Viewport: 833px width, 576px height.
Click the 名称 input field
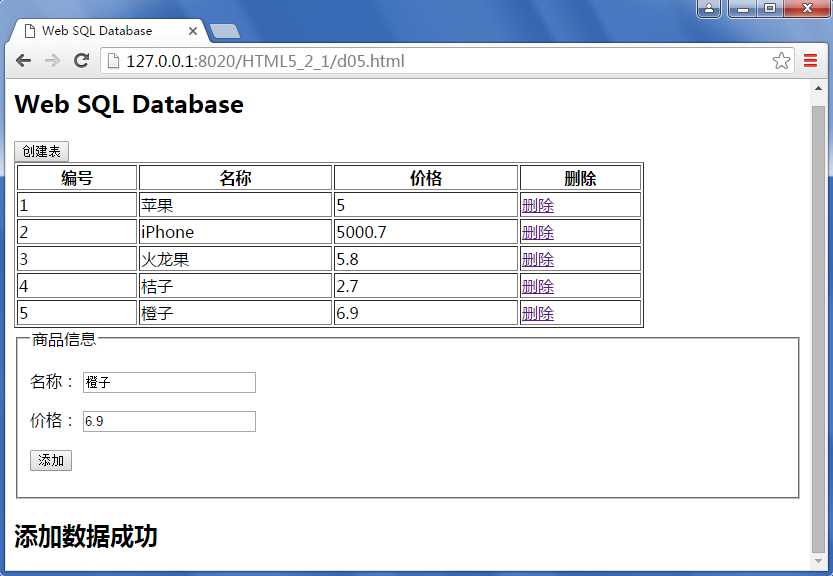point(169,382)
